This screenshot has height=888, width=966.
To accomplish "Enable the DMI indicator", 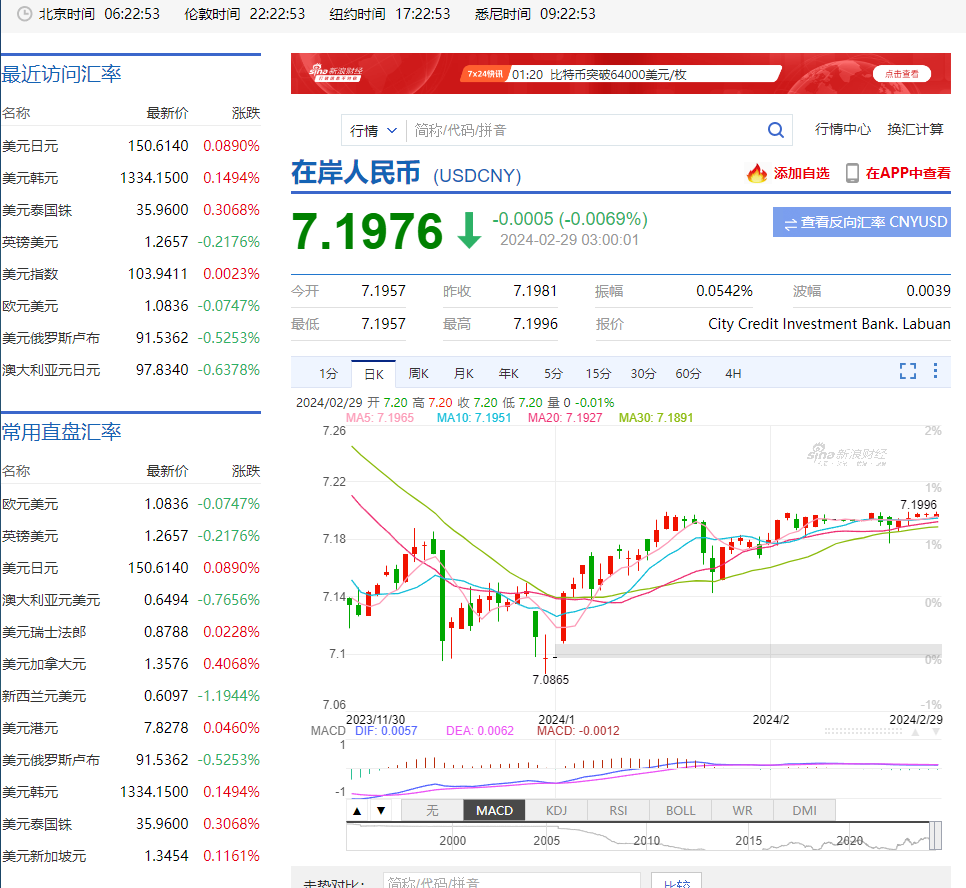I will pos(805,810).
